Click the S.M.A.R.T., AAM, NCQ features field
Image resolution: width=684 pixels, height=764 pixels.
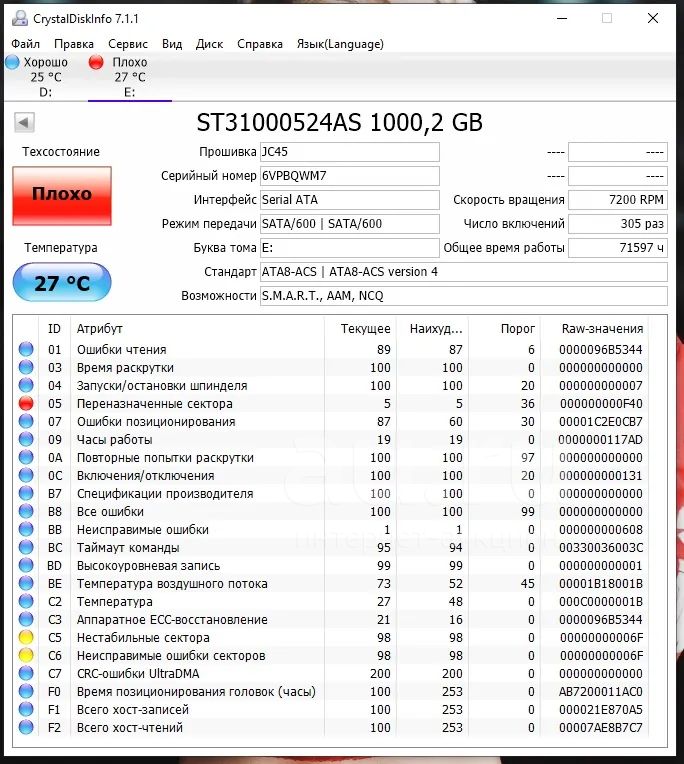[x=464, y=296]
